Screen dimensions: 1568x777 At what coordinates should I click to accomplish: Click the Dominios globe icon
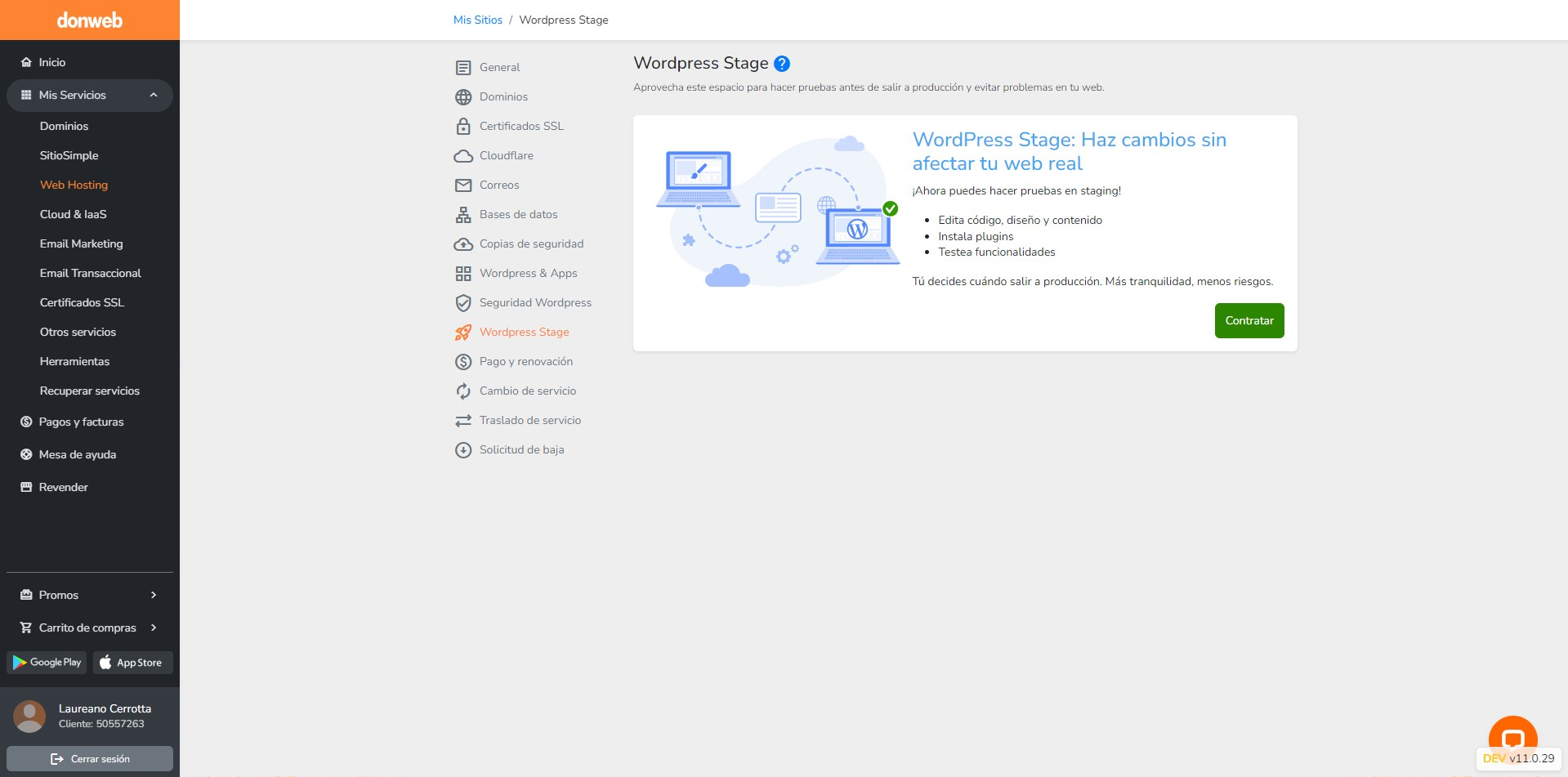tap(463, 97)
